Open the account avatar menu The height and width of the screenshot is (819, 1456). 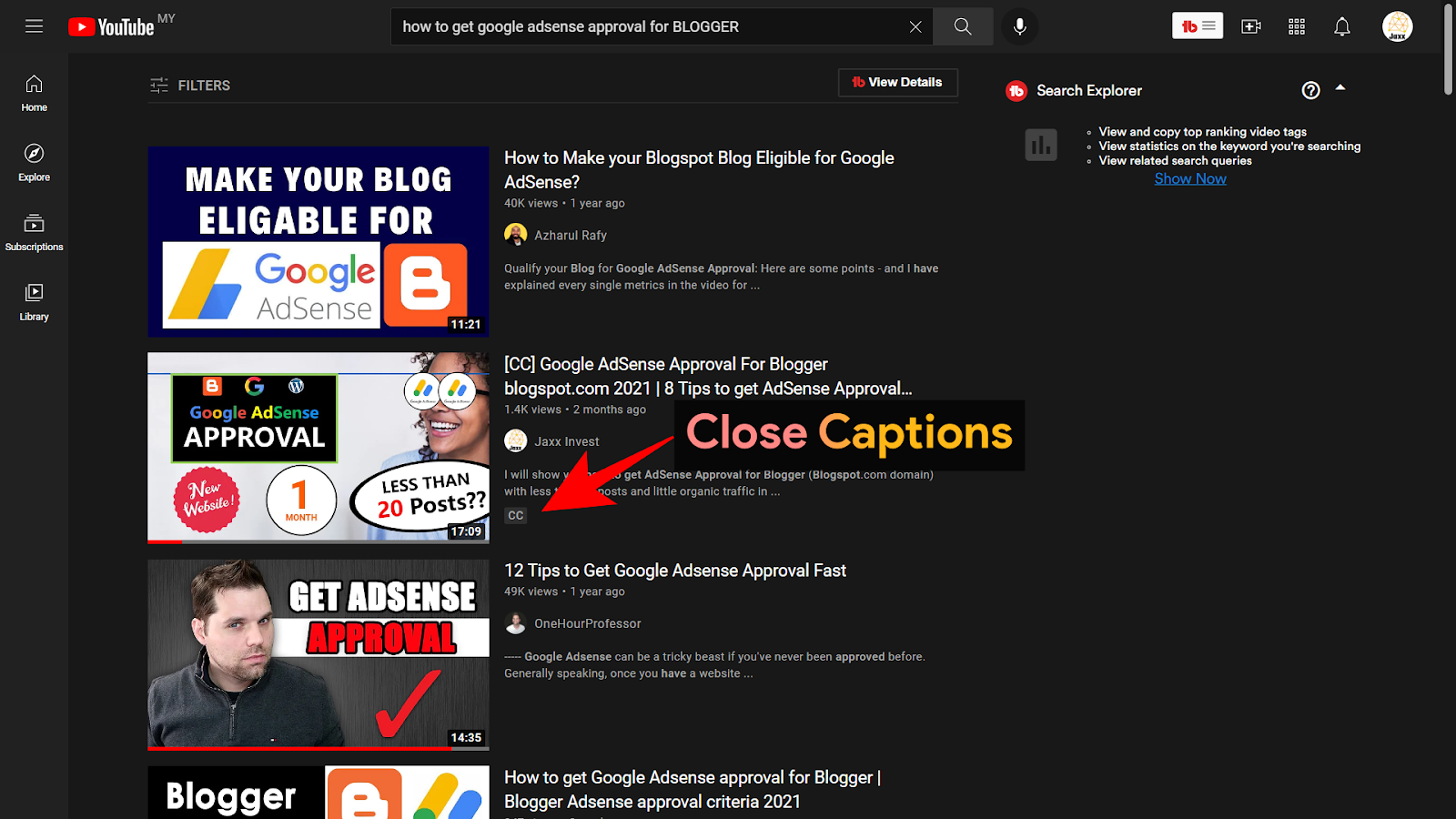1397,26
